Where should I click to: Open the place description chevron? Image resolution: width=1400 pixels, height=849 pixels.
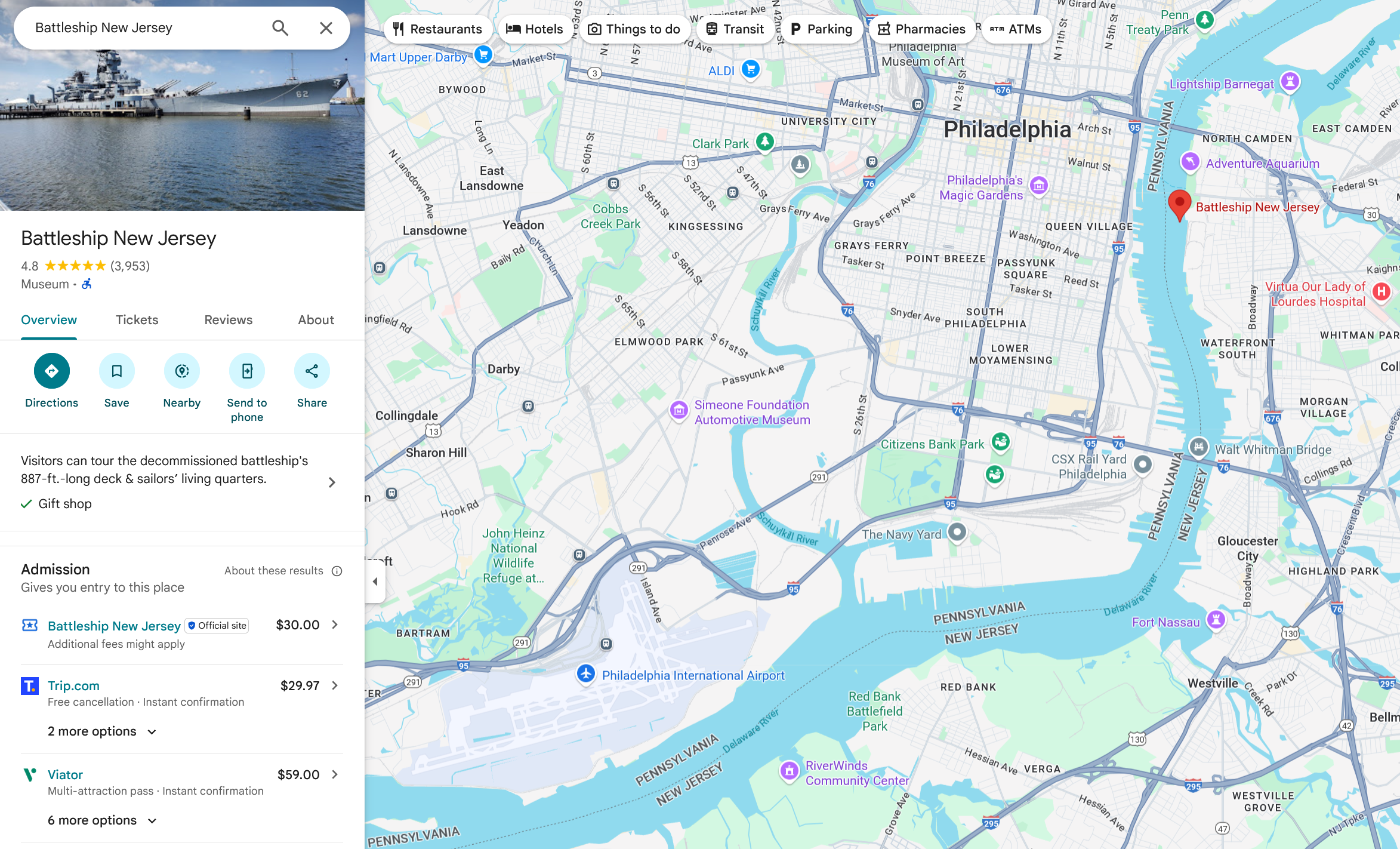coord(332,482)
